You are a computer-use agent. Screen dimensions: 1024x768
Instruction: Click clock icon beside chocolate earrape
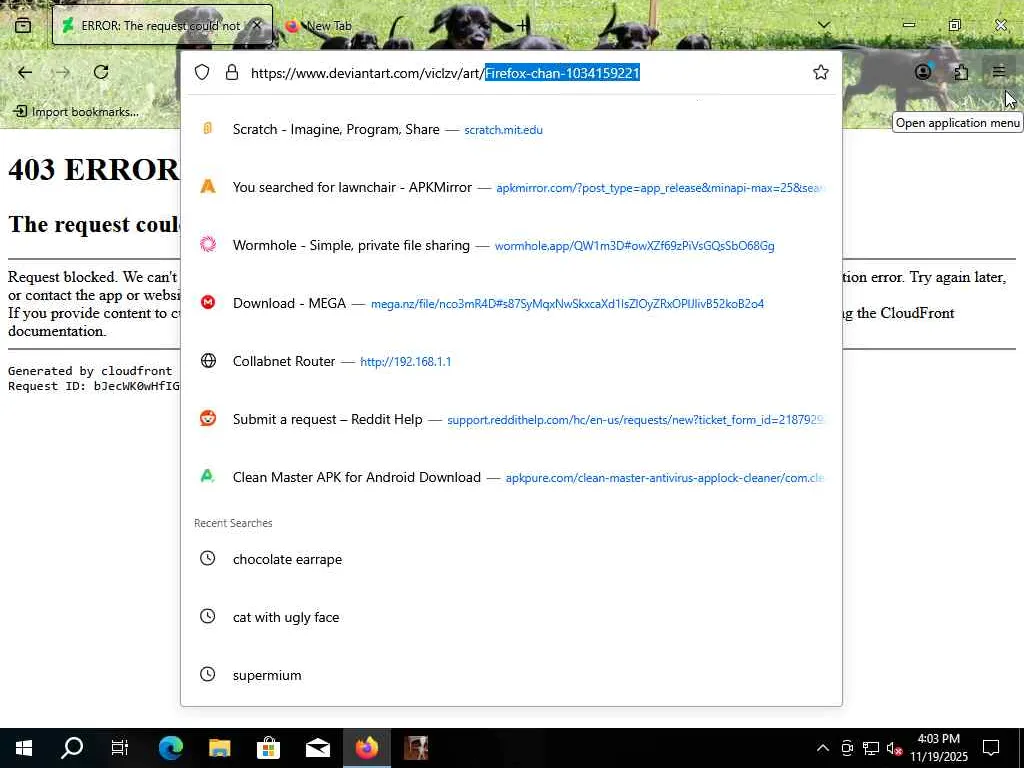click(x=207, y=558)
